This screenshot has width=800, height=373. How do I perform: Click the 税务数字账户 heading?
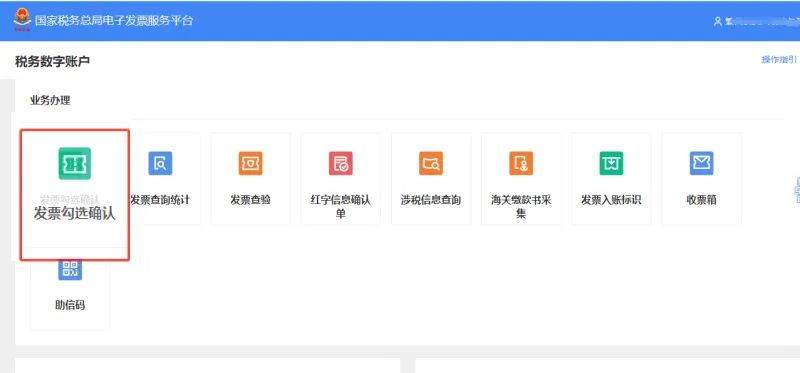point(53,62)
